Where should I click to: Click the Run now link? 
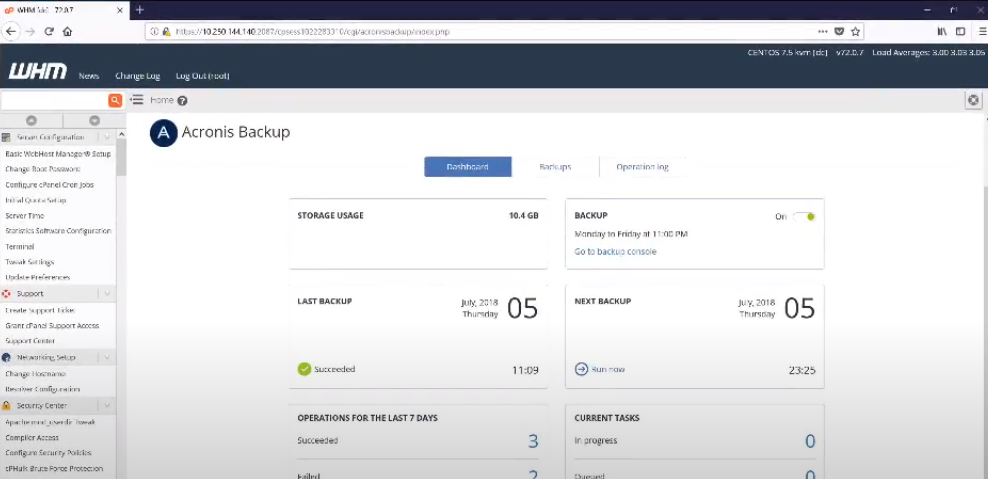[607, 369]
